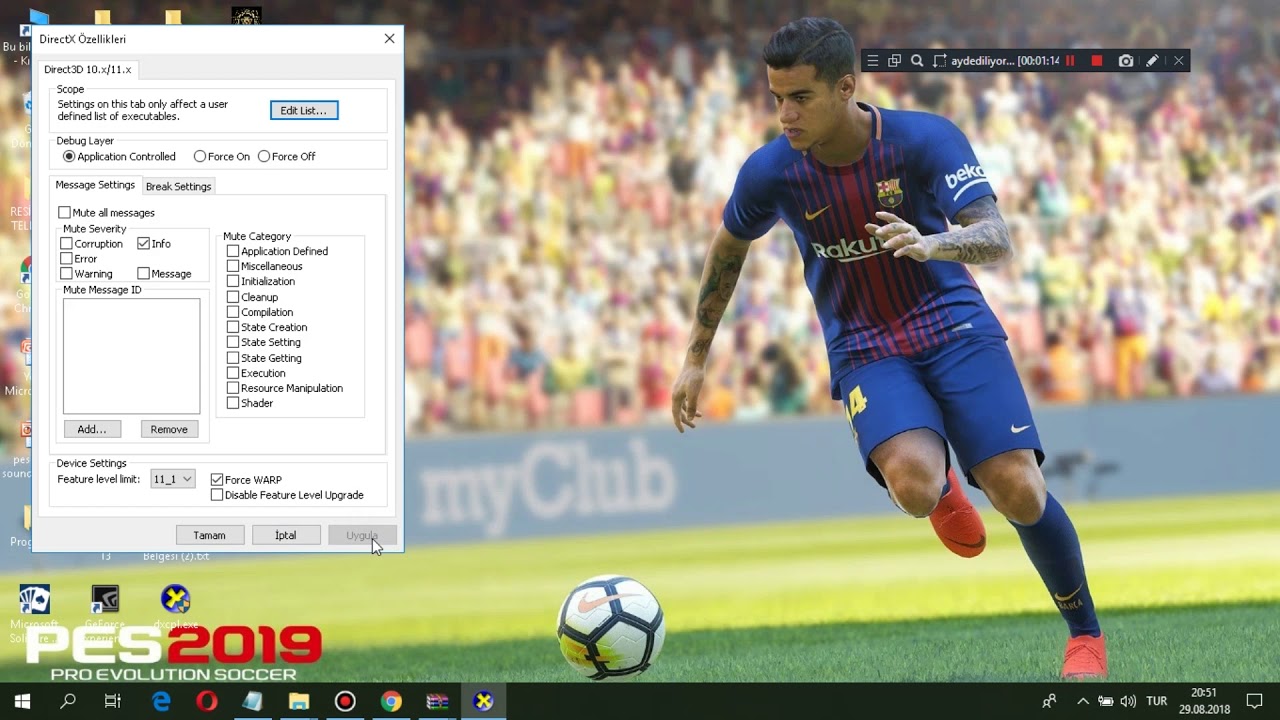The width and height of the screenshot is (1280, 720).
Task: Open Task View on the taskbar
Action: pos(113,701)
